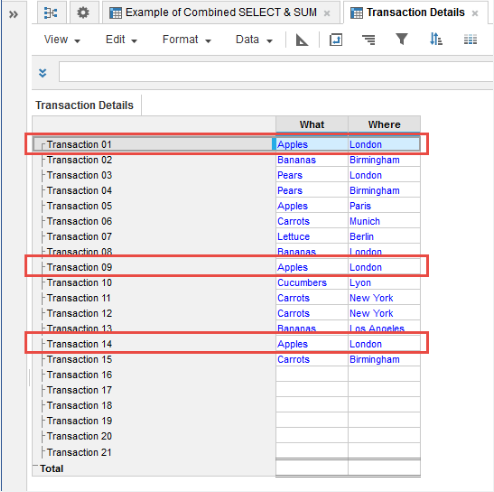
Task: Expand the formula bar double chevron
Action: coord(42,73)
